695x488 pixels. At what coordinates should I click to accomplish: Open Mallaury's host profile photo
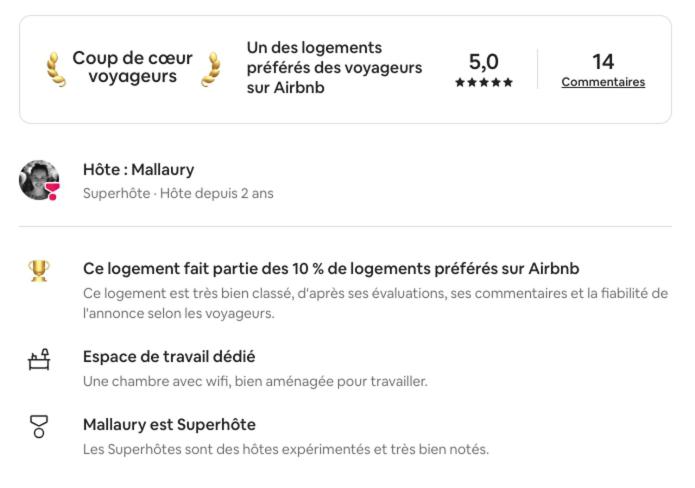39,180
